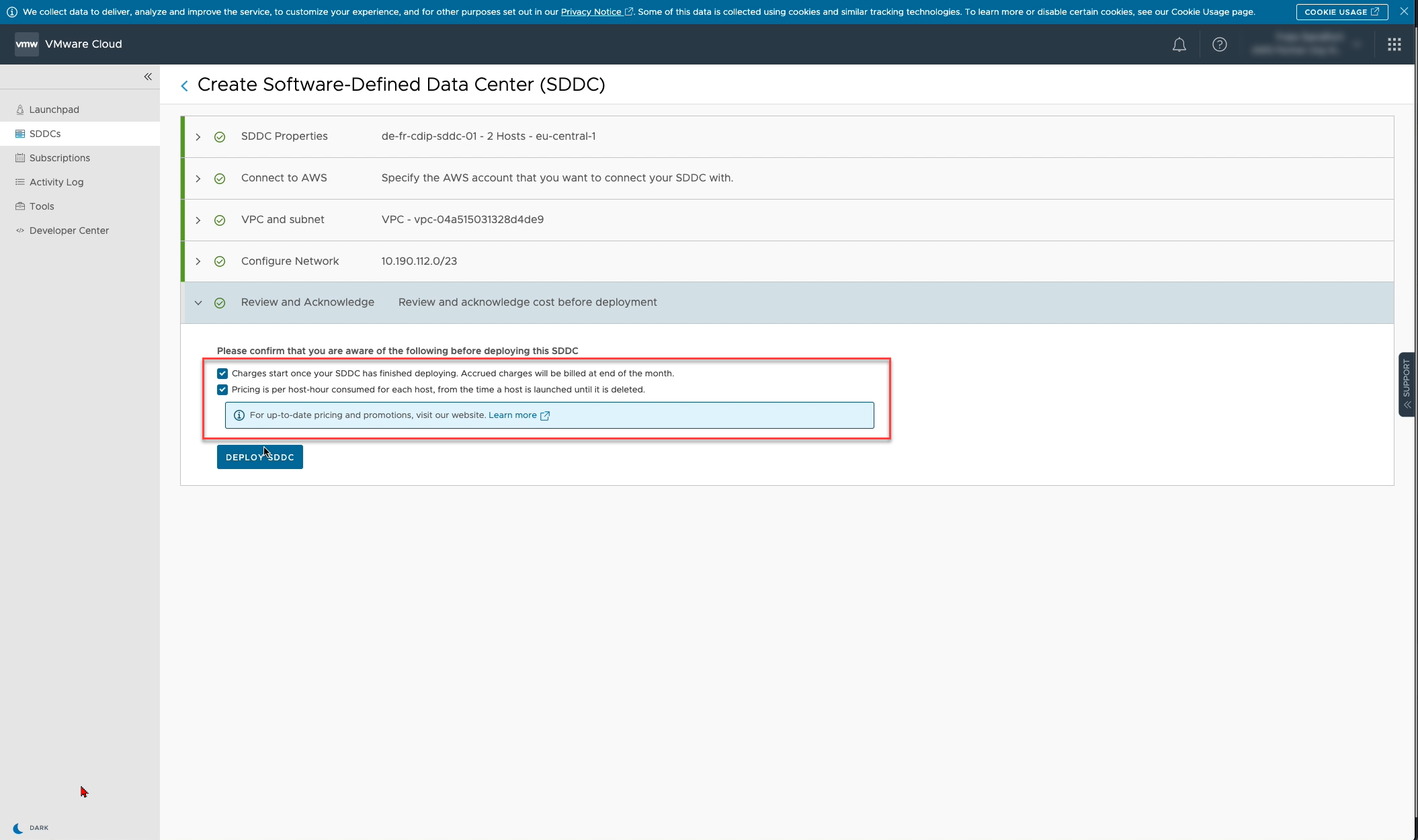Follow the Learn more pricing link

[513, 415]
